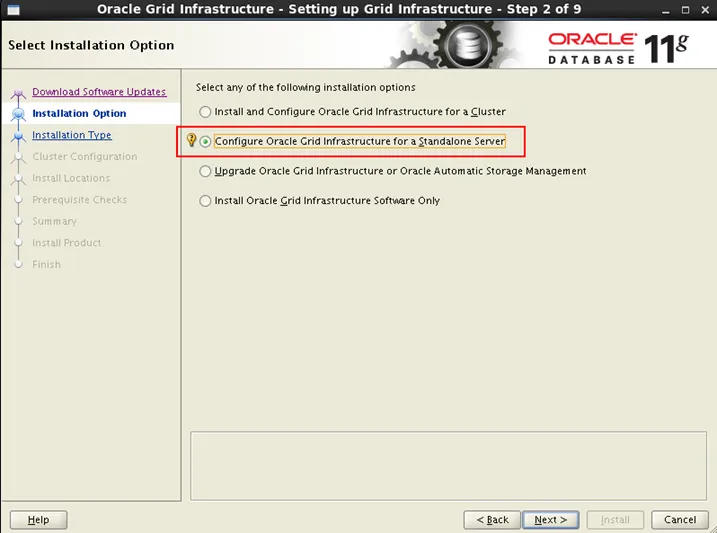717x533 pixels.
Task: Click the Back button
Action: pyautogui.click(x=492, y=520)
